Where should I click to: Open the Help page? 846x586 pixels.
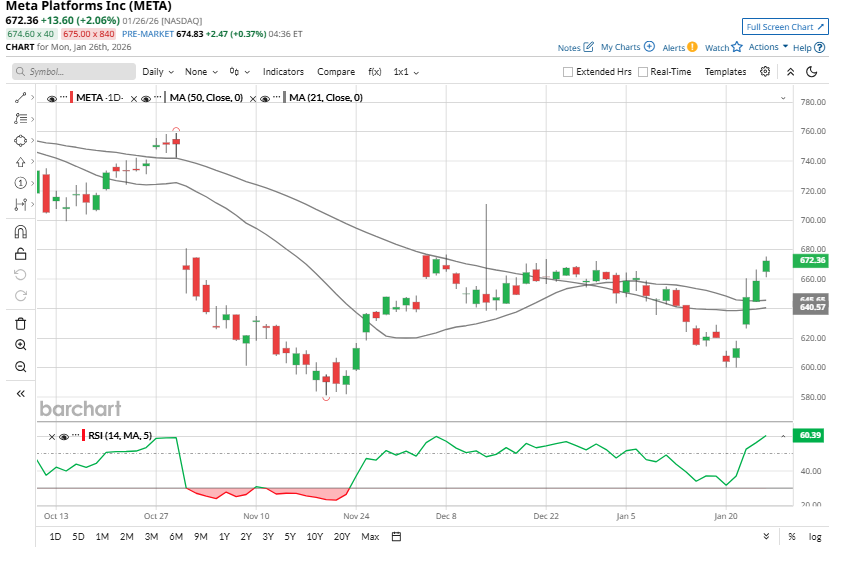pyautogui.click(x=809, y=47)
